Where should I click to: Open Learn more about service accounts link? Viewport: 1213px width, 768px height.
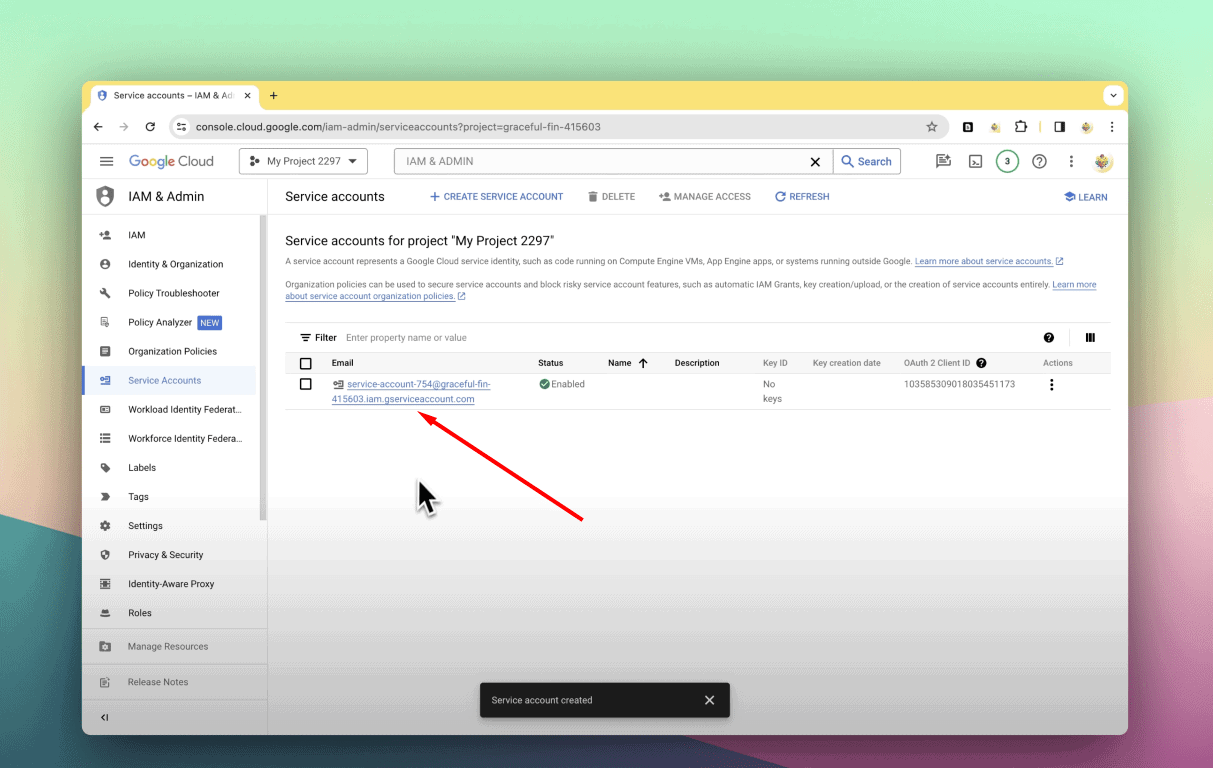984,261
